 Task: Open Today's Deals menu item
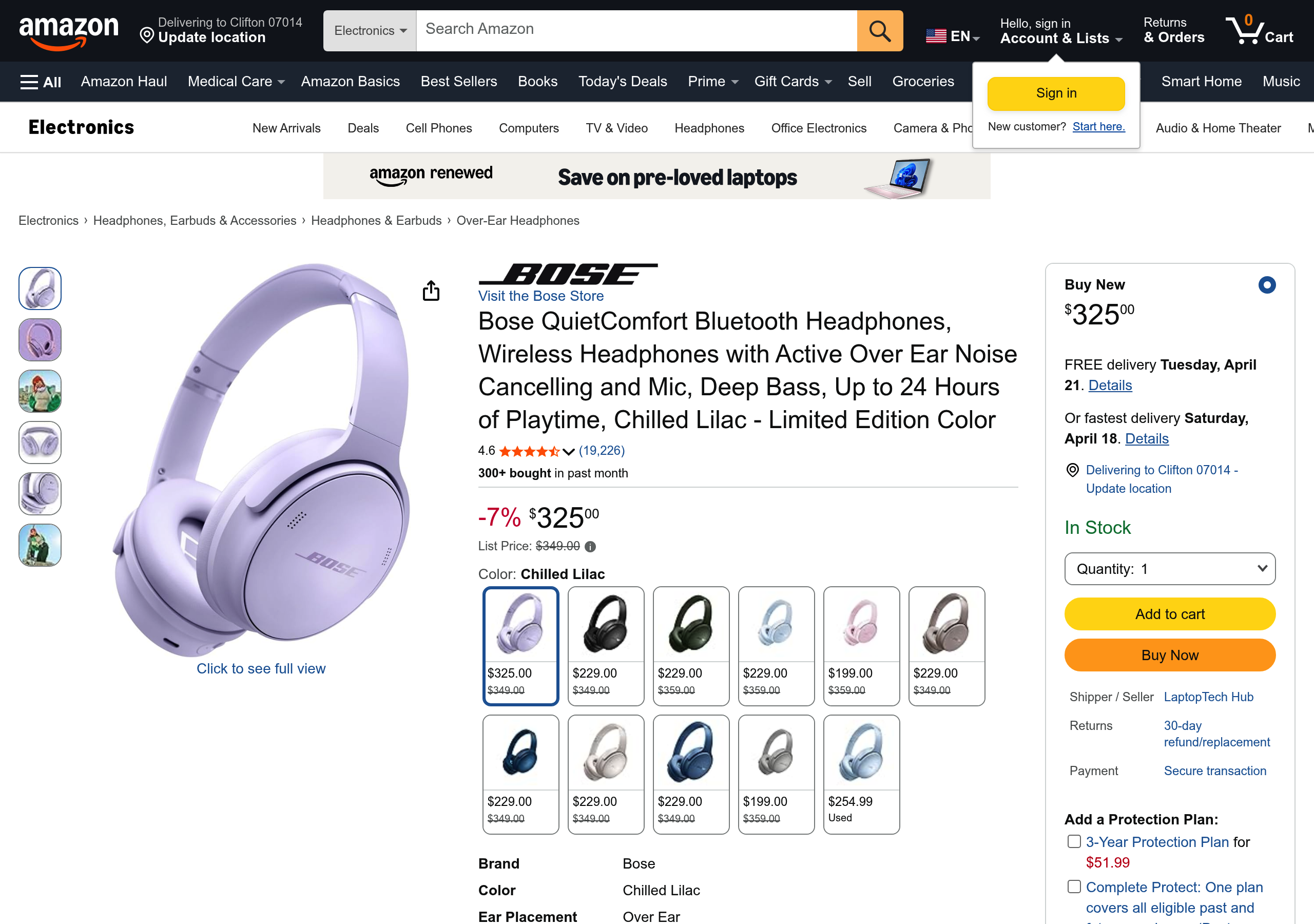pos(623,81)
